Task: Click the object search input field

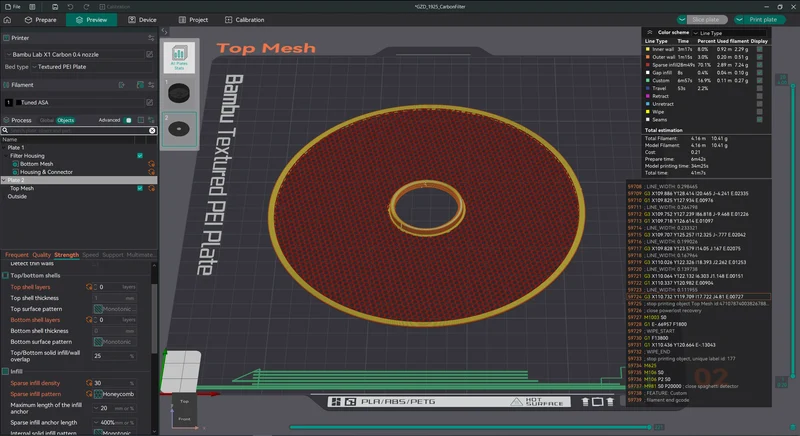Action: [x=79, y=131]
